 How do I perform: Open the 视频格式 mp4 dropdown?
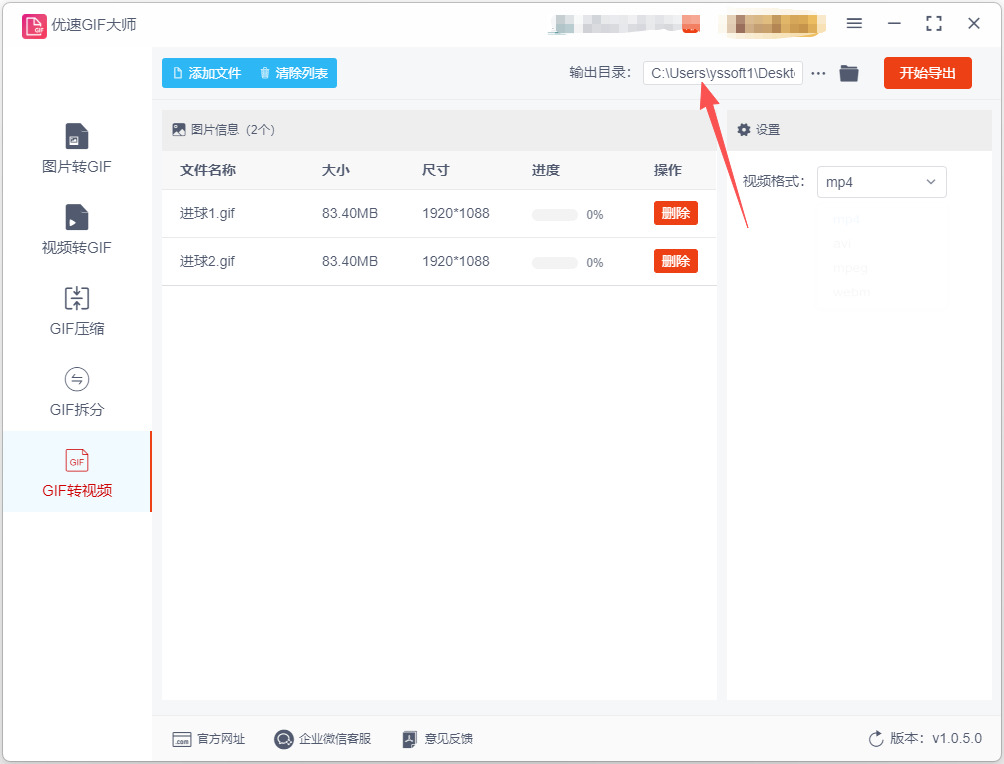click(881, 182)
